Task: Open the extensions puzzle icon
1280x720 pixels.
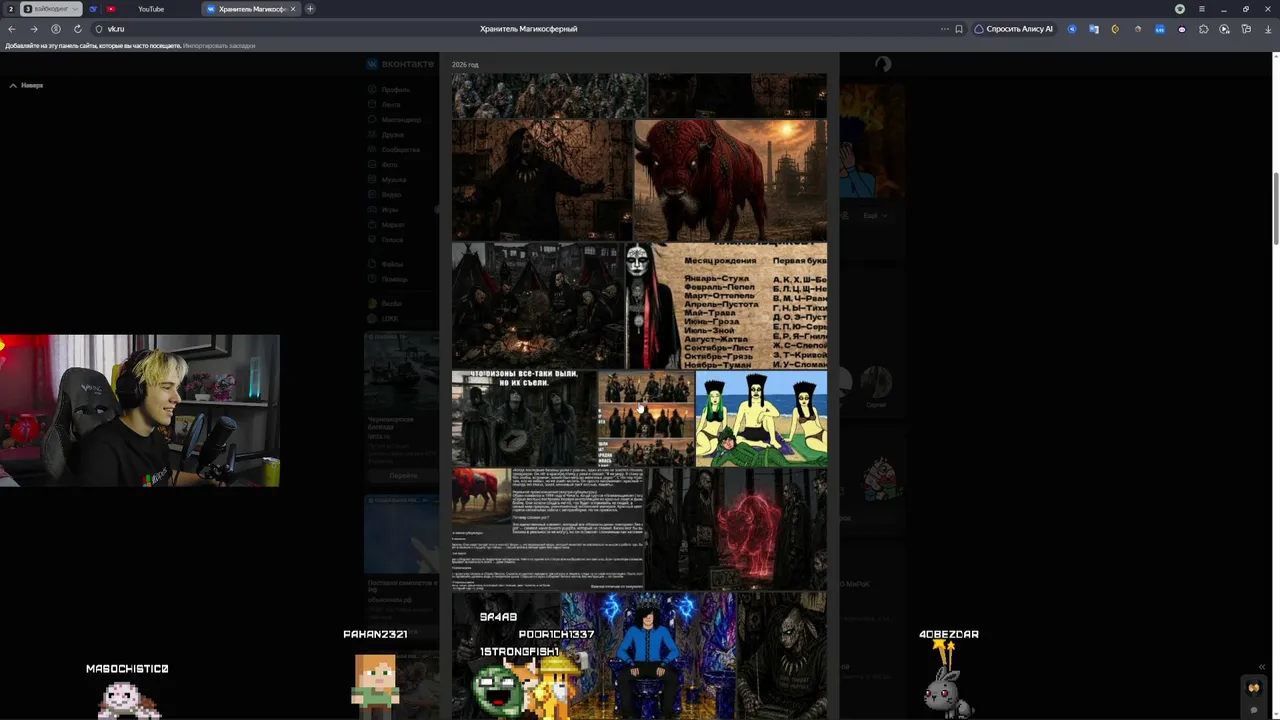Action: [1203, 29]
